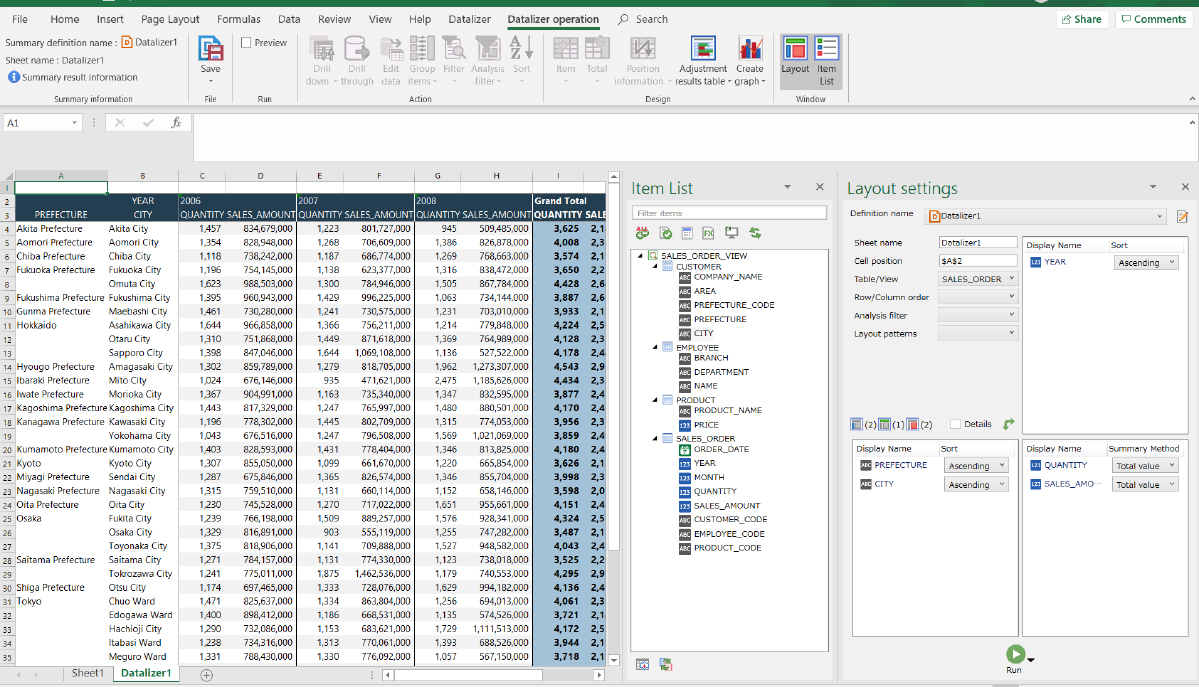Screen dimensions: 1199x687
Task: Click Summary result information link
Action: tap(79, 77)
